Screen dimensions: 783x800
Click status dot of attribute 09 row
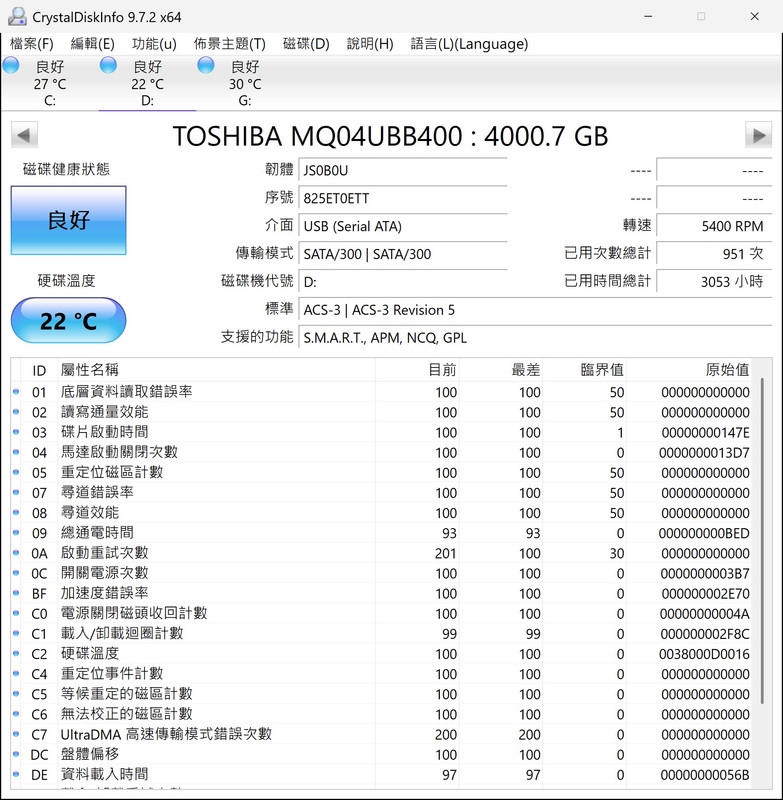coord(16,533)
